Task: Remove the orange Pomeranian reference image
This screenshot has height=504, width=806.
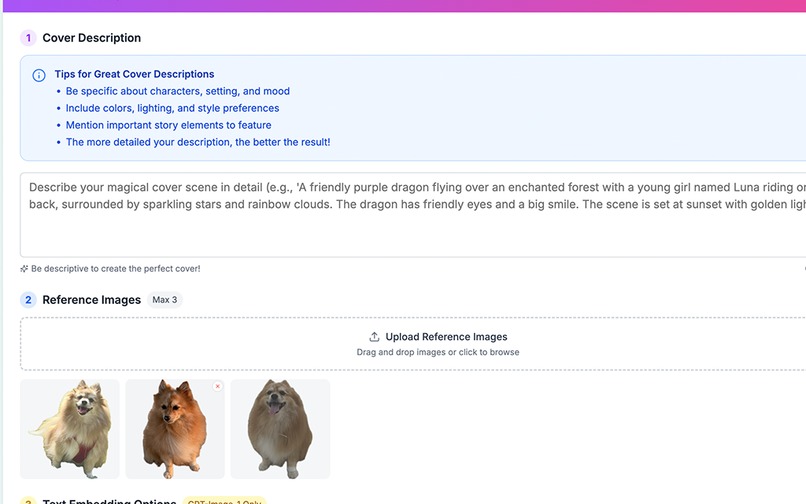Action: (217, 387)
